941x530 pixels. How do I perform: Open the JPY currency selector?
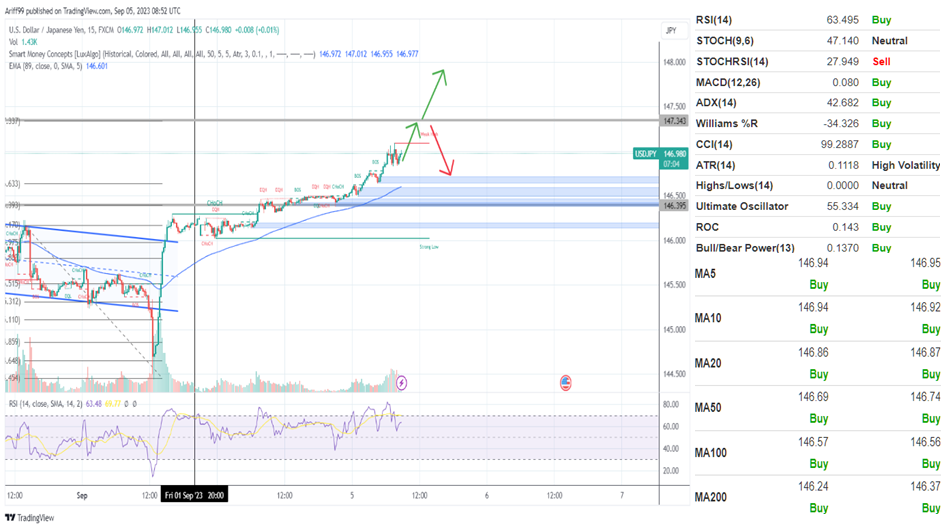pos(670,31)
